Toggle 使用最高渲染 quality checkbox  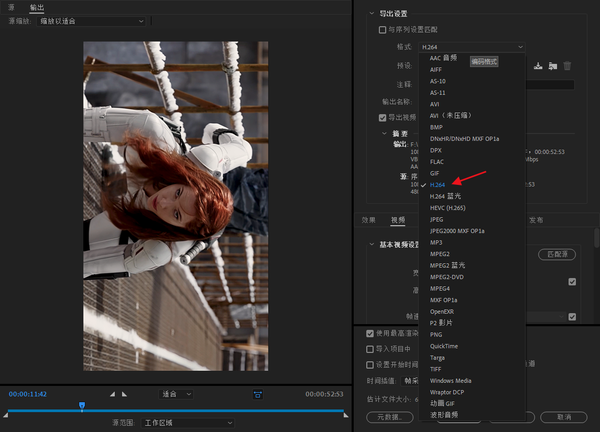pos(369,333)
